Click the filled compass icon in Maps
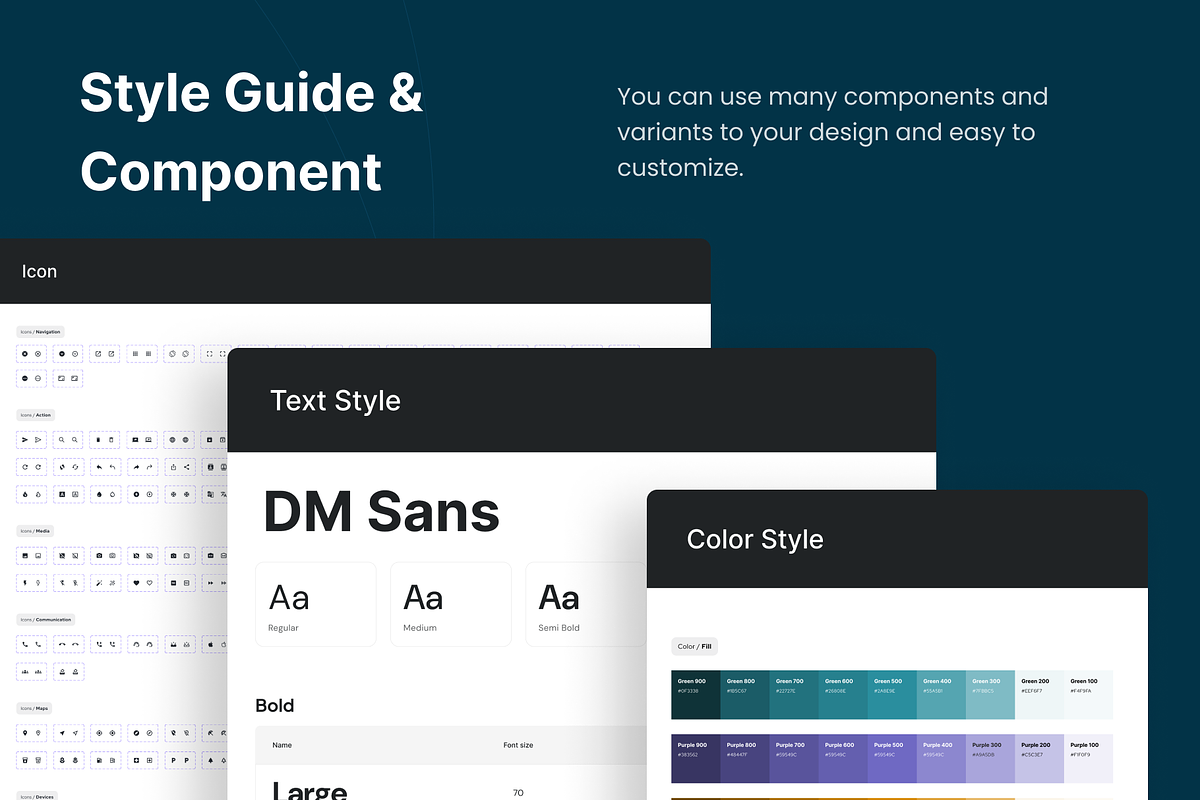Image resolution: width=1200 pixels, height=800 pixels. click(136, 733)
